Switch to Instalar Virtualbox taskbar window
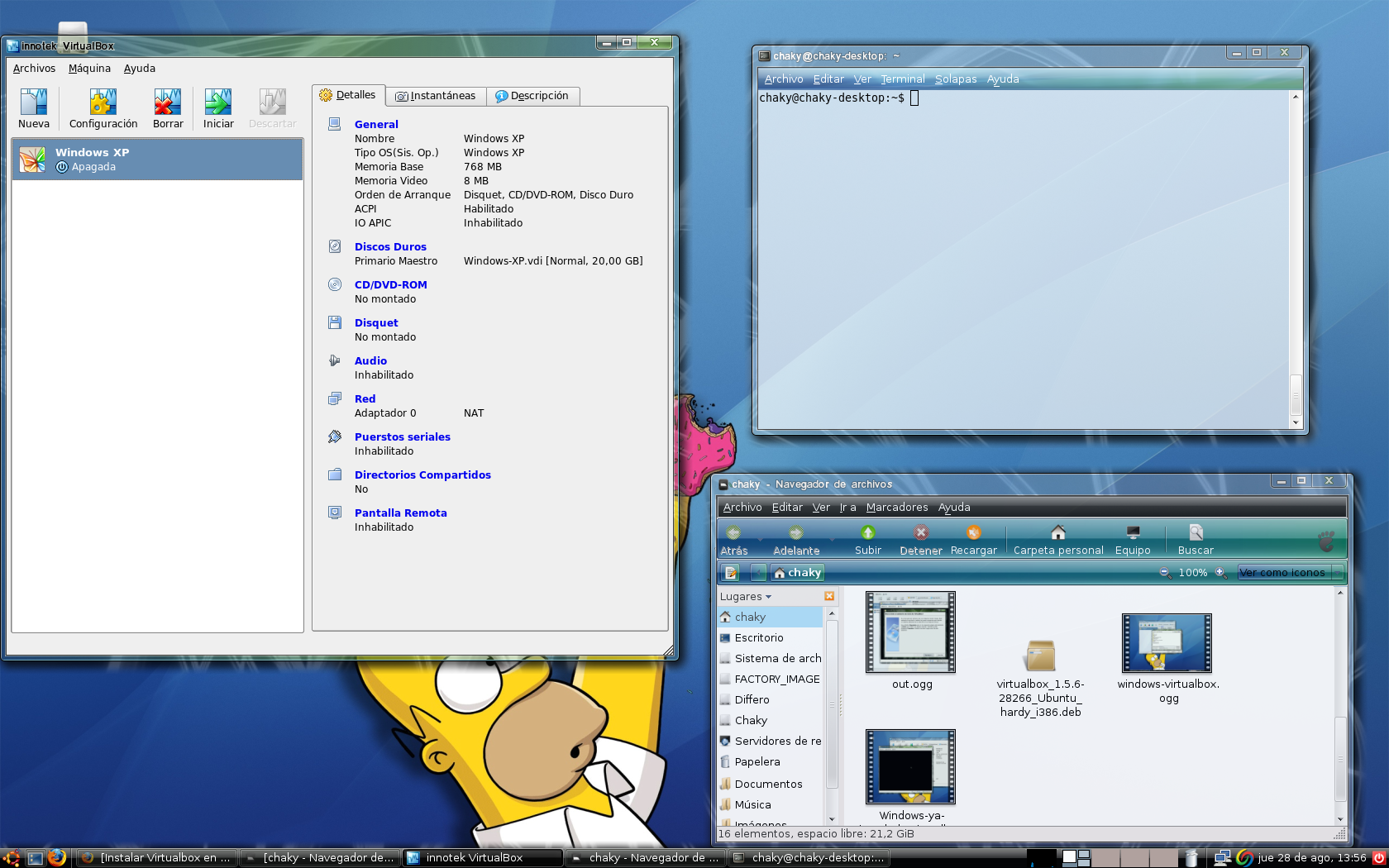 [x=156, y=858]
